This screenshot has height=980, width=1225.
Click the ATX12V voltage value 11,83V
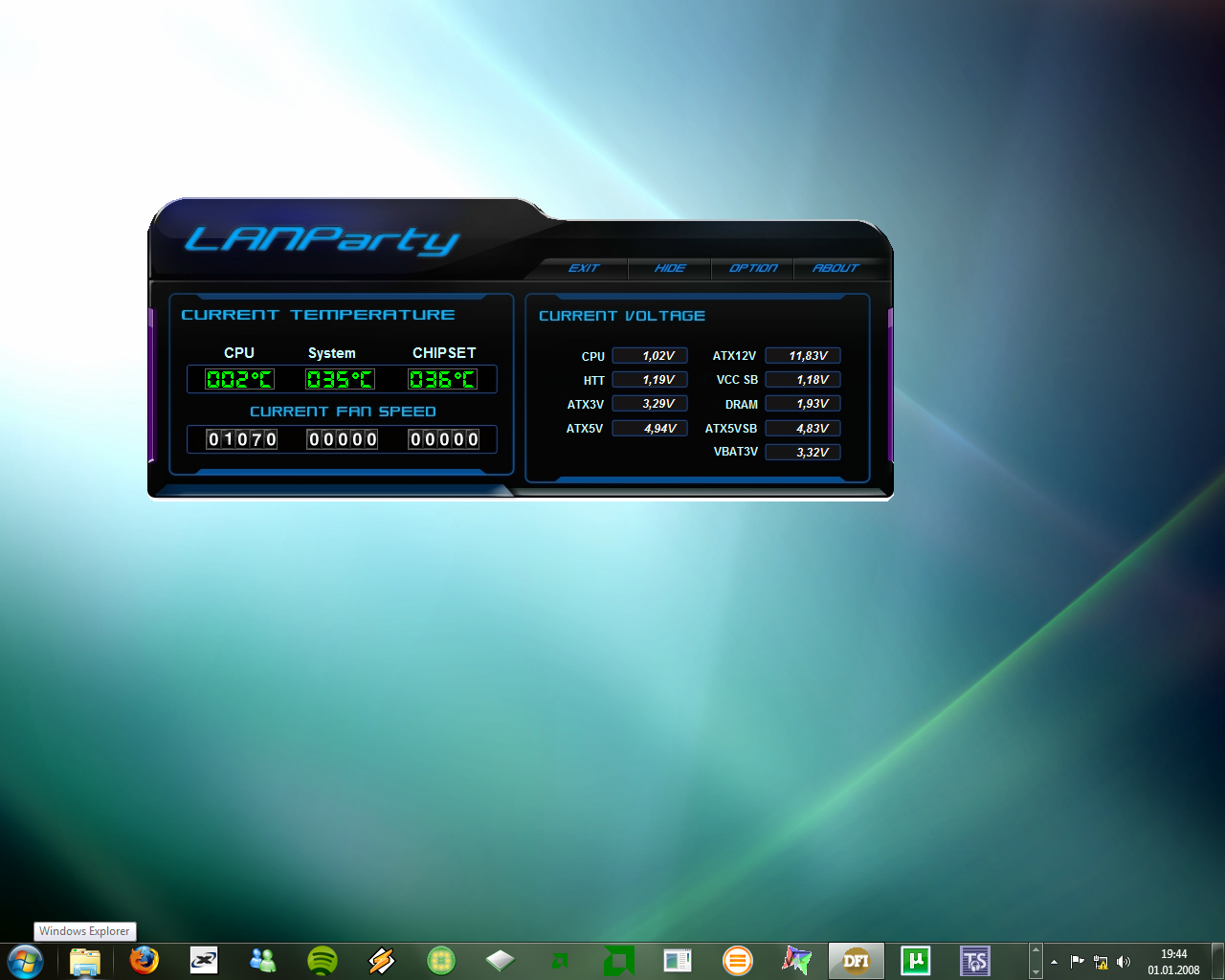point(803,356)
